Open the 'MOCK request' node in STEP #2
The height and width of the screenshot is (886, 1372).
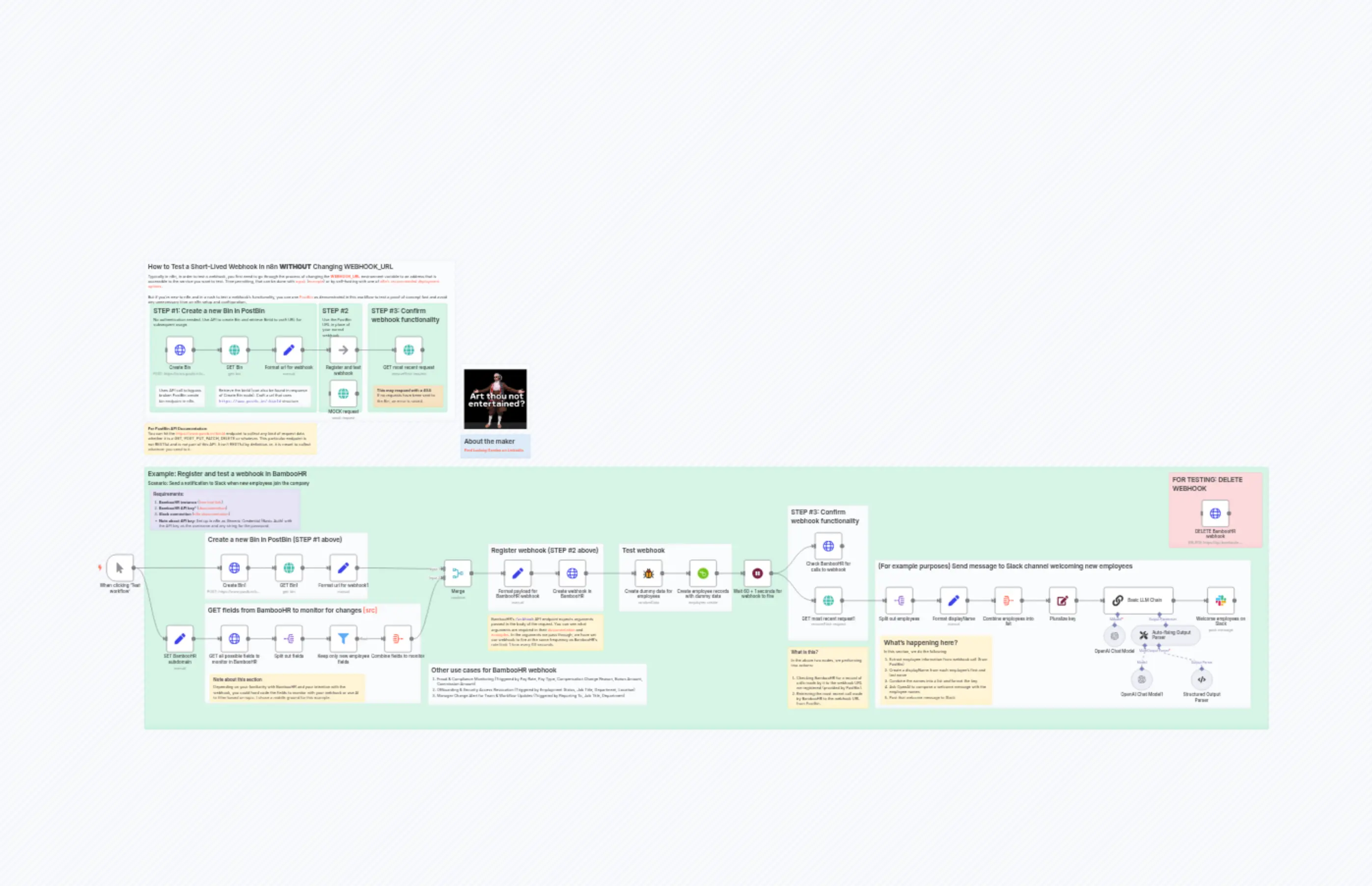(343, 394)
